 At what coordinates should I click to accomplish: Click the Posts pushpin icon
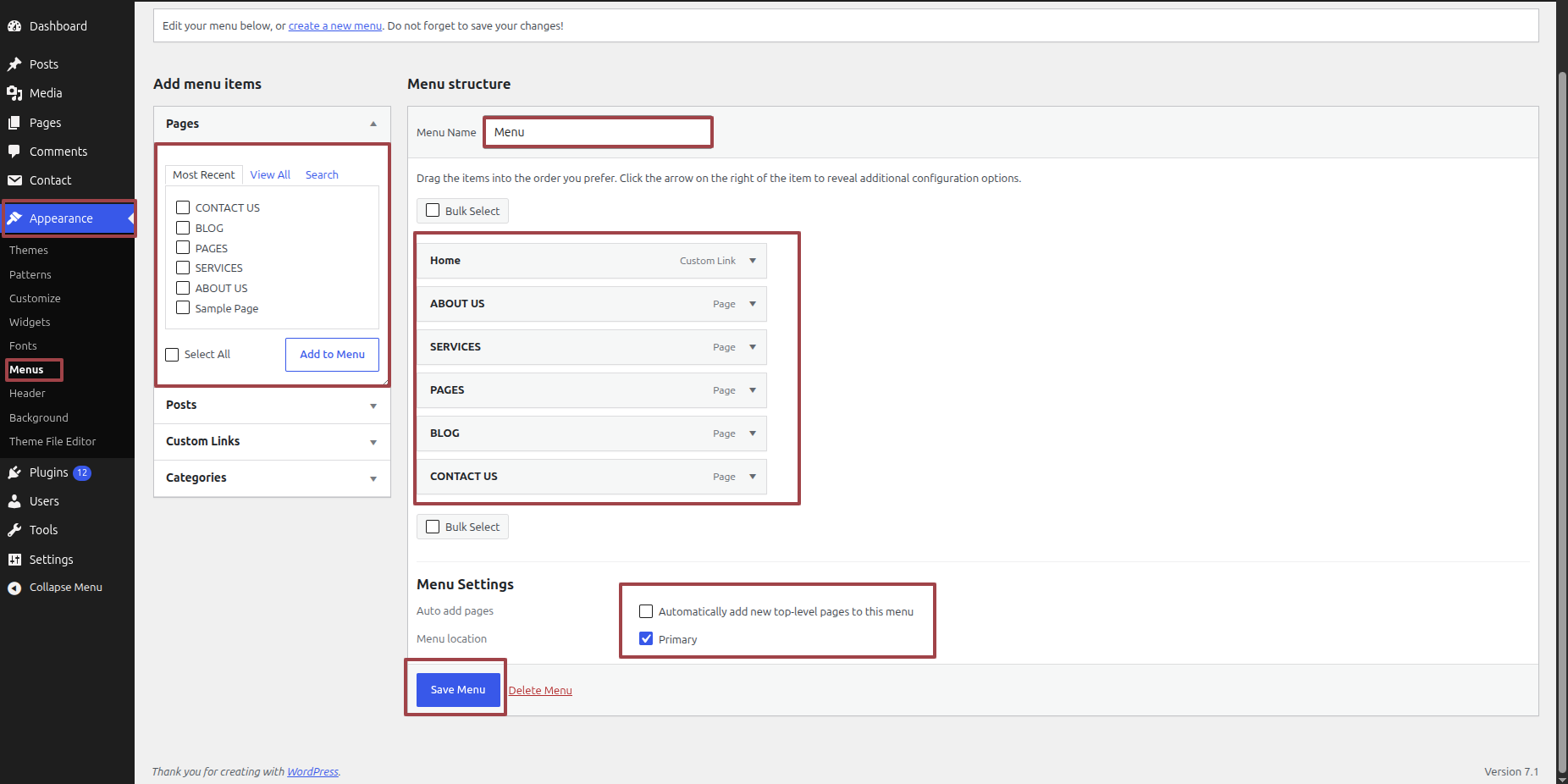click(14, 64)
